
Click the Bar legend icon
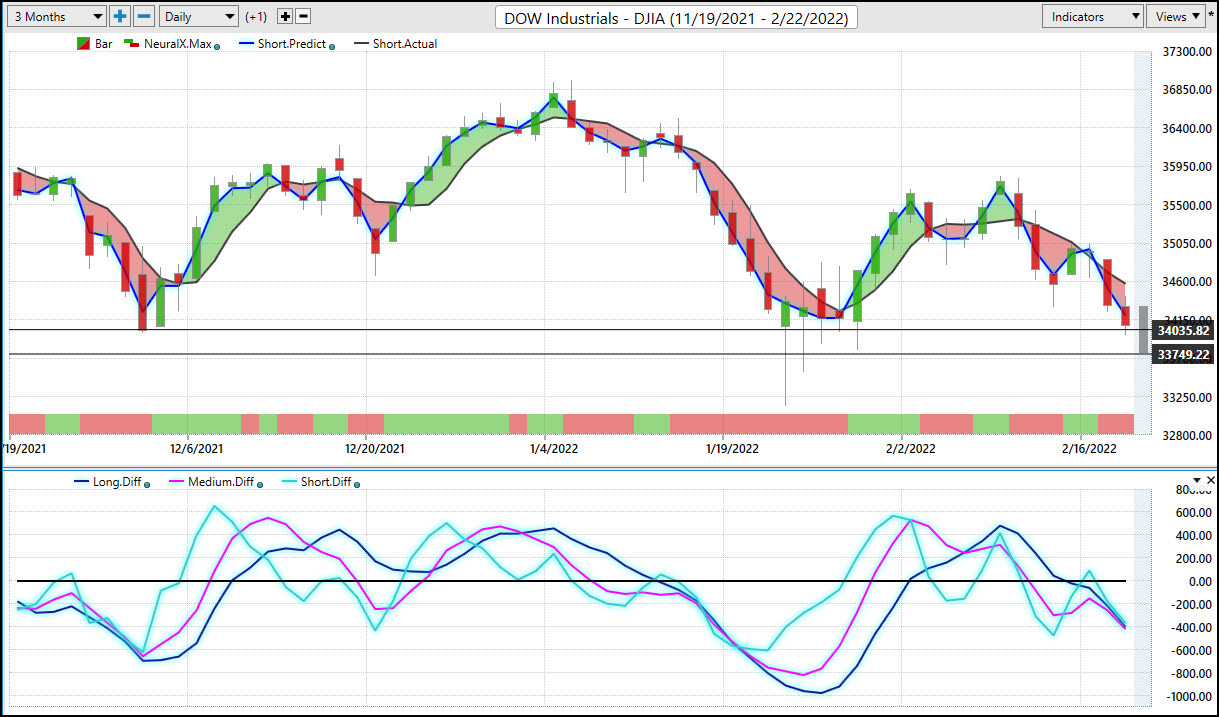84,44
